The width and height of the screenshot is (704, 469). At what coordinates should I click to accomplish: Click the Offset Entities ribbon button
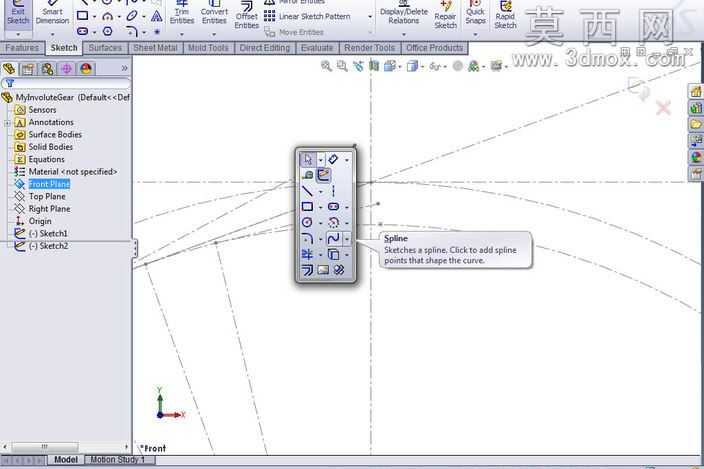pyautogui.click(x=246, y=16)
